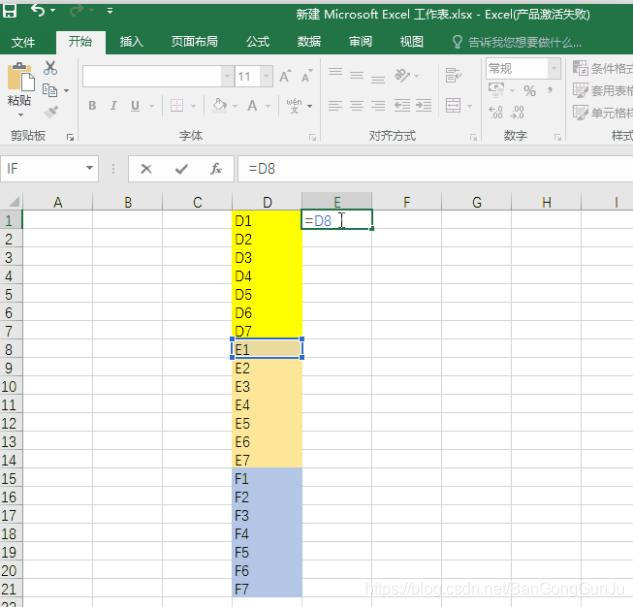
Task: Open the number format 常规 combo box
Action: click(x=523, y=69)
